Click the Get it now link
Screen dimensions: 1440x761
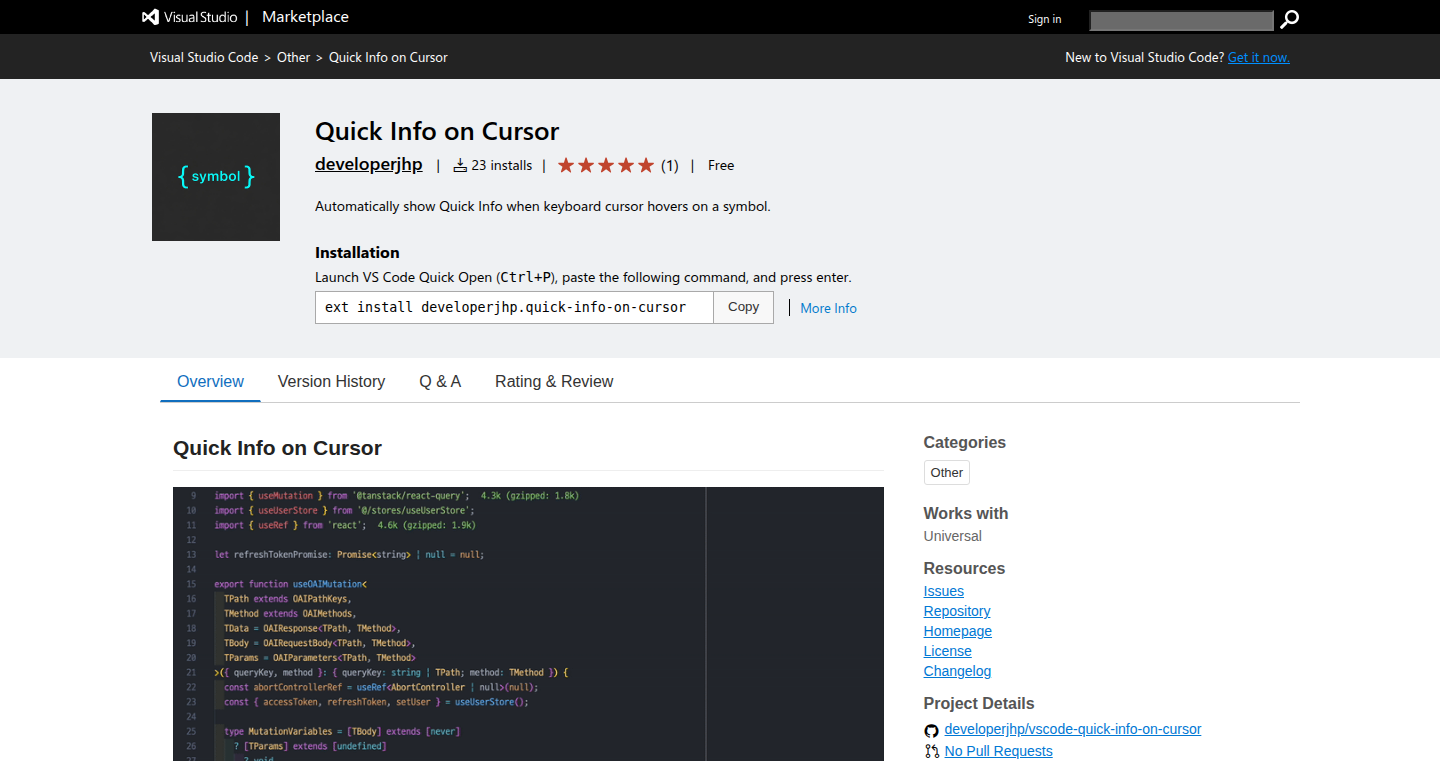point(1258,57)
